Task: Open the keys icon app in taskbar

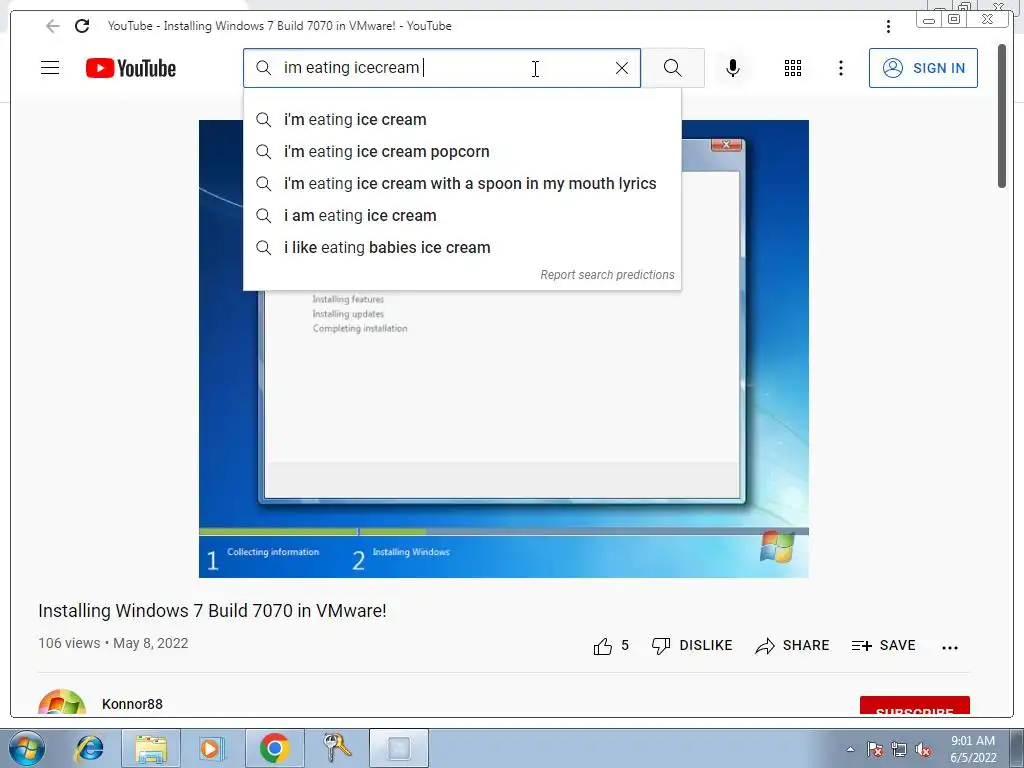Action: [x=337, y=748]
